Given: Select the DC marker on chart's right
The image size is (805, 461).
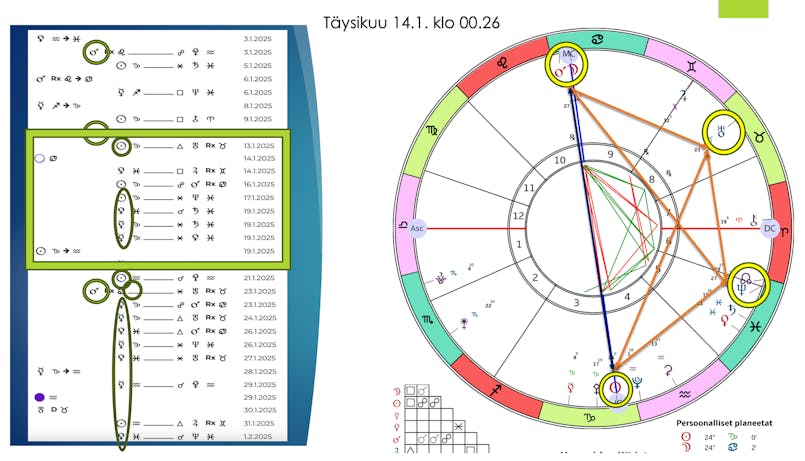Looking at the screenshot, I should pos(771,227).
